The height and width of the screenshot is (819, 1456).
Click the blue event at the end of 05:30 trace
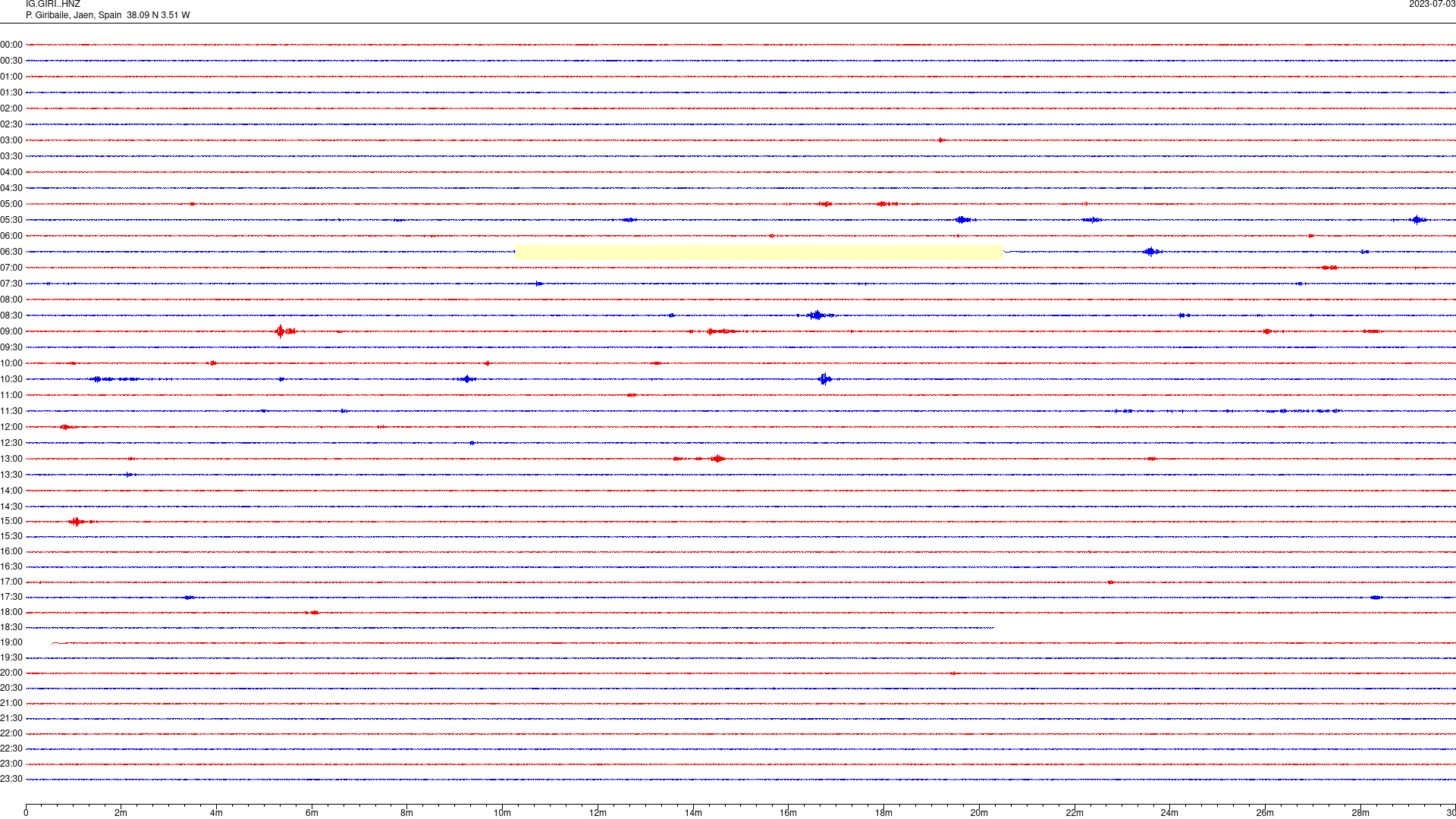(1418, 220)
